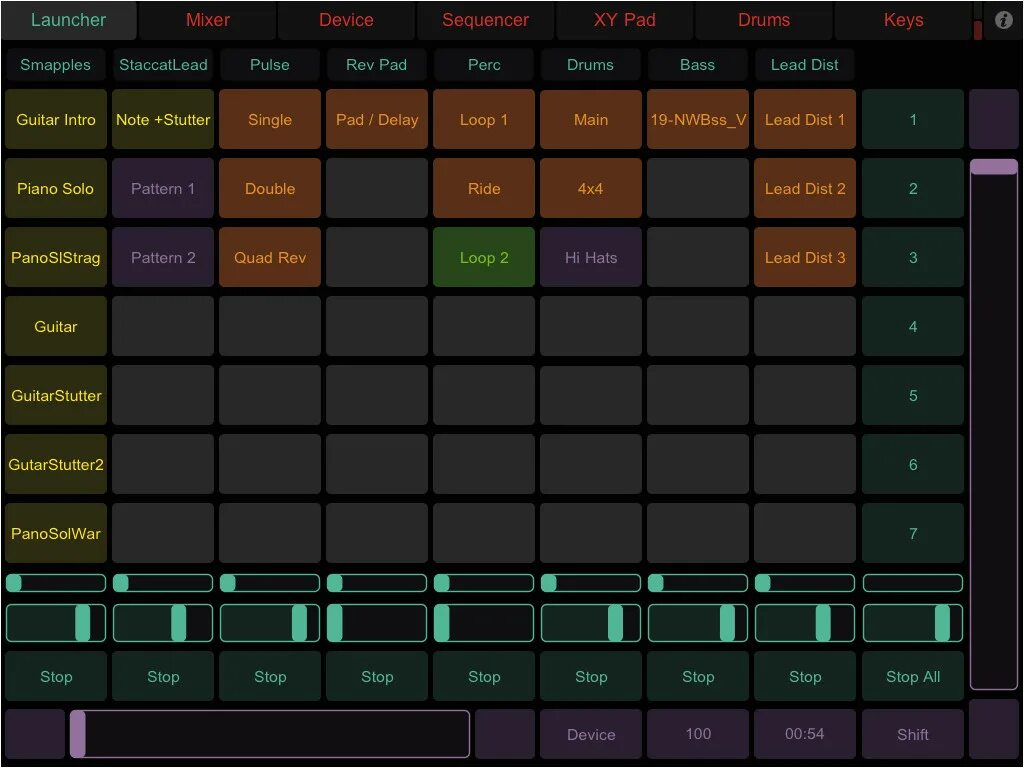Select the StaccatLead track header
This screenshot has height=768, width=1024.
click(163, 65)
